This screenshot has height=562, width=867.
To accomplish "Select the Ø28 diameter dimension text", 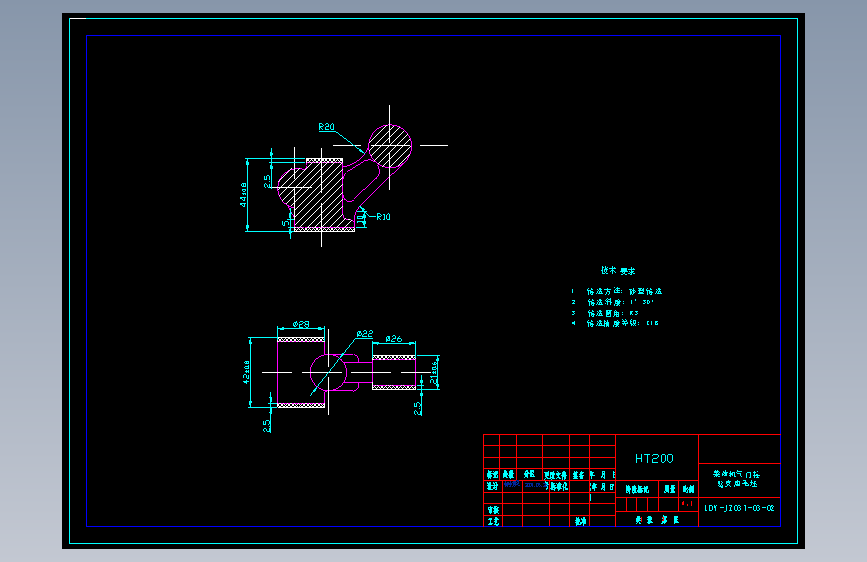I will pyautogui.click(x=301, y=325).
